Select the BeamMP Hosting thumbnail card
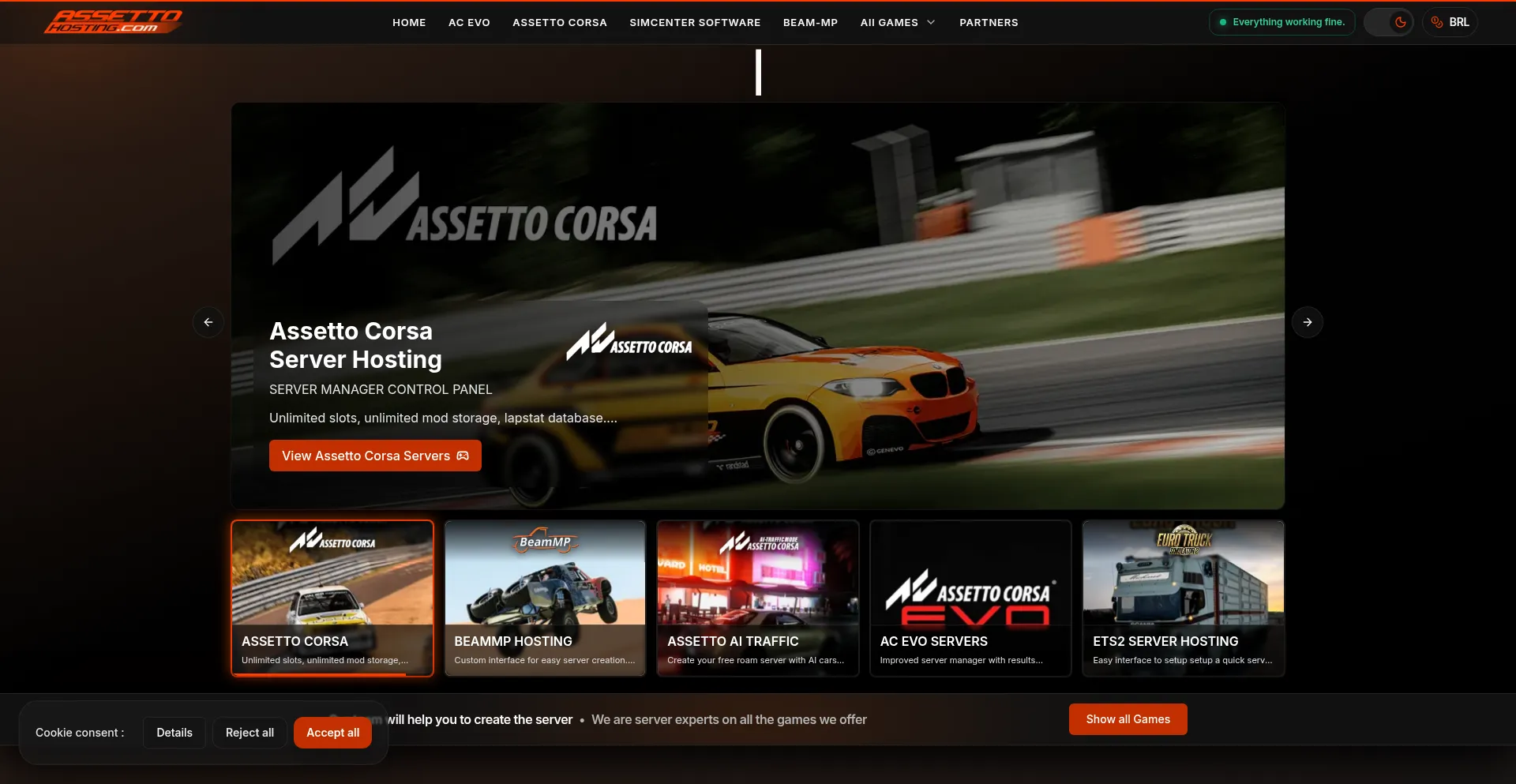Image resolution: width=1516 pixels, height=784 pixels. 545,598
